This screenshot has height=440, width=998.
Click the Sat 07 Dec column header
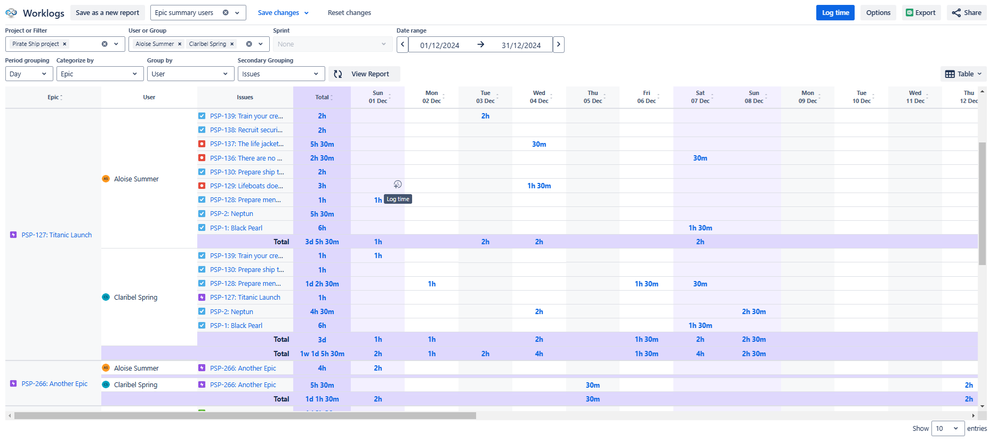700,97
